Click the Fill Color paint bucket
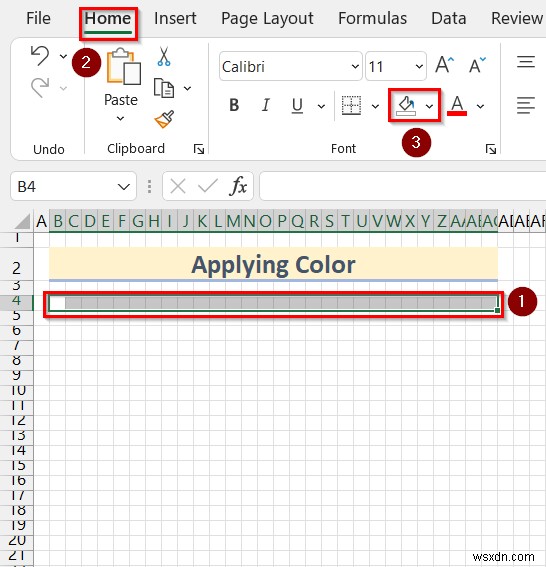 point(406,106)
